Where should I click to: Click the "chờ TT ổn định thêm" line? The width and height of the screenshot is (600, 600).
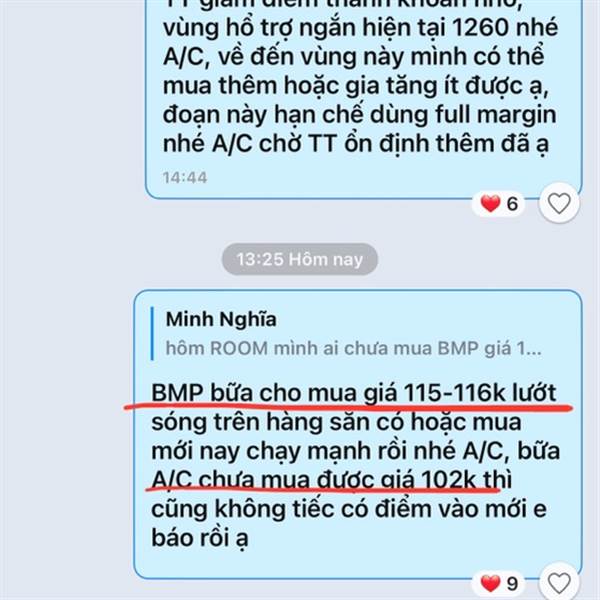(x=356, y=144)
